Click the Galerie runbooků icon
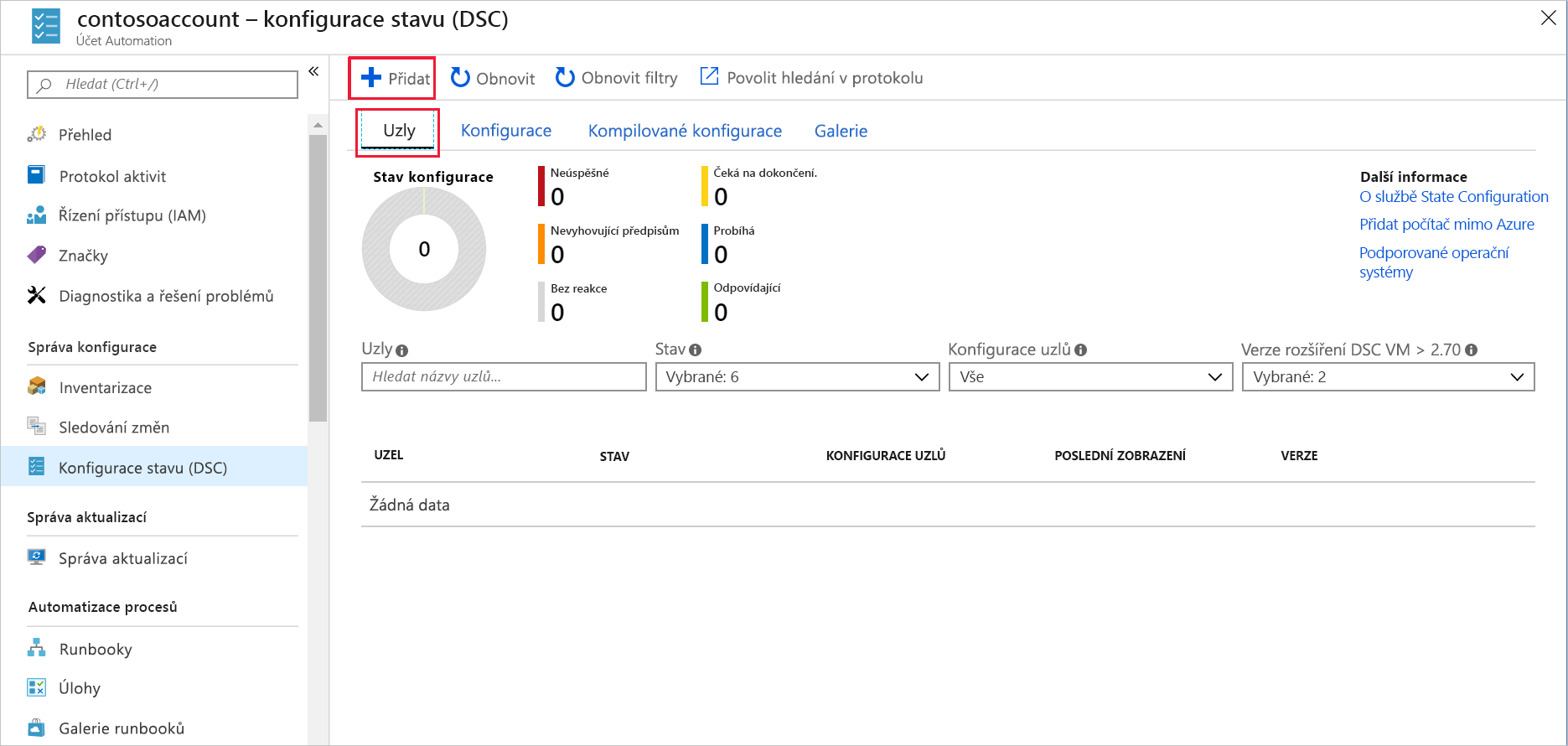This screenshot has width=1568, height=746. (x=36, y=727)
